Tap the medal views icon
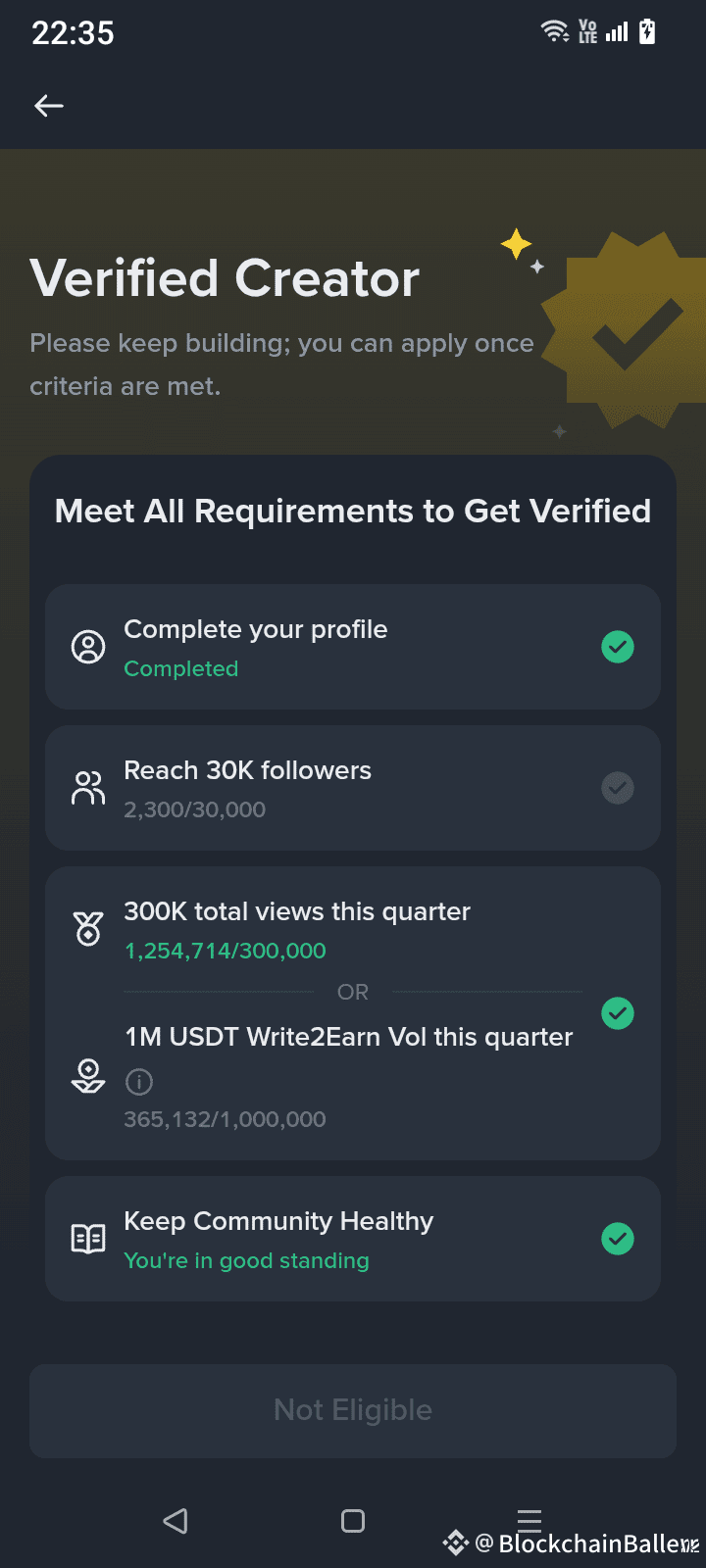This screenshot has width=706, height=1568. click(x=88, y=927)
